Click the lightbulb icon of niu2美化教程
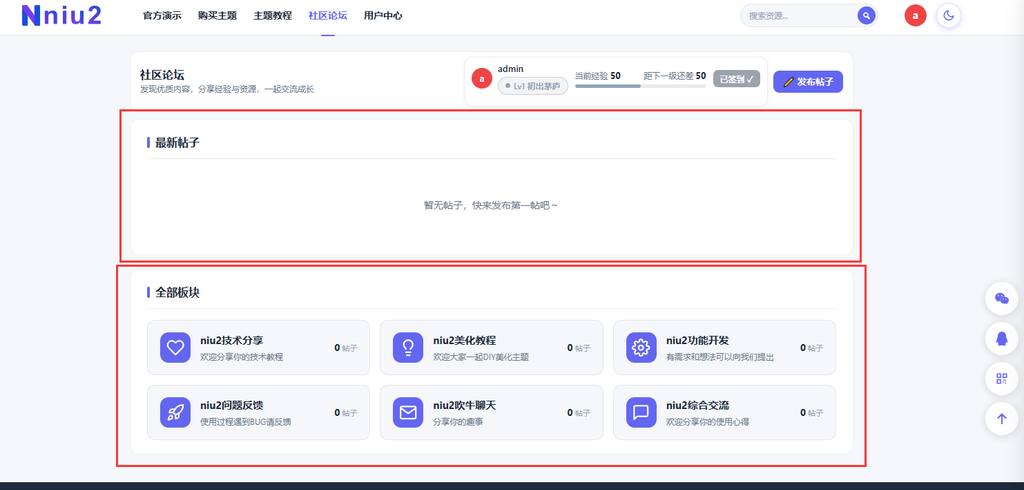The height and width of the screenshot is (490, 1024). point(408,348)
